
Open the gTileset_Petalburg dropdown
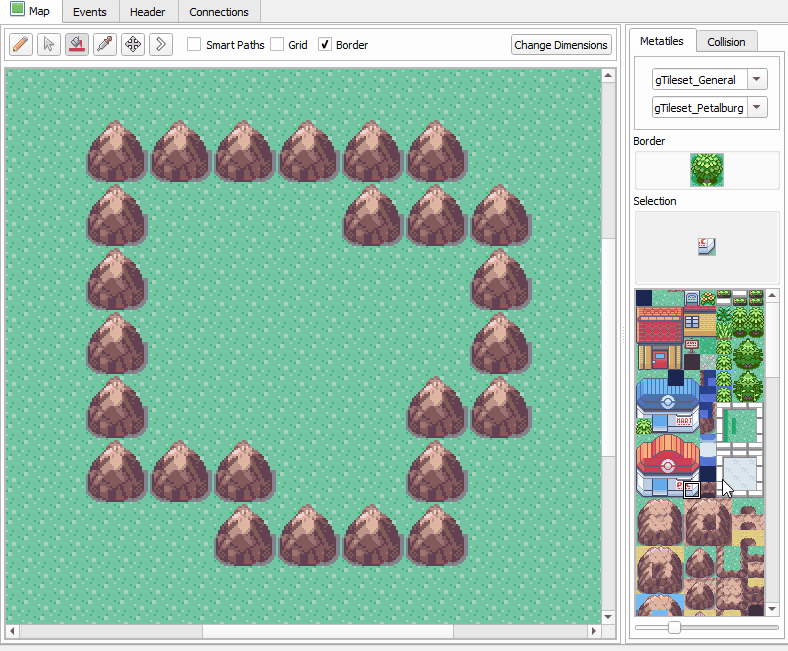[709, 108]
